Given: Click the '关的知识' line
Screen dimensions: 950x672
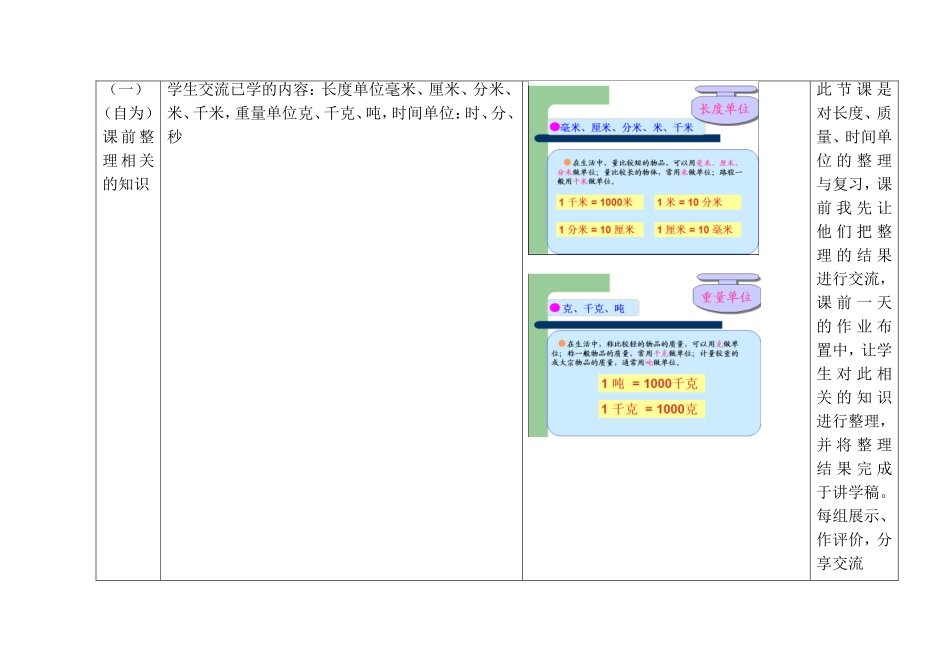Looking at the screenshot, I should click(854, 398).
